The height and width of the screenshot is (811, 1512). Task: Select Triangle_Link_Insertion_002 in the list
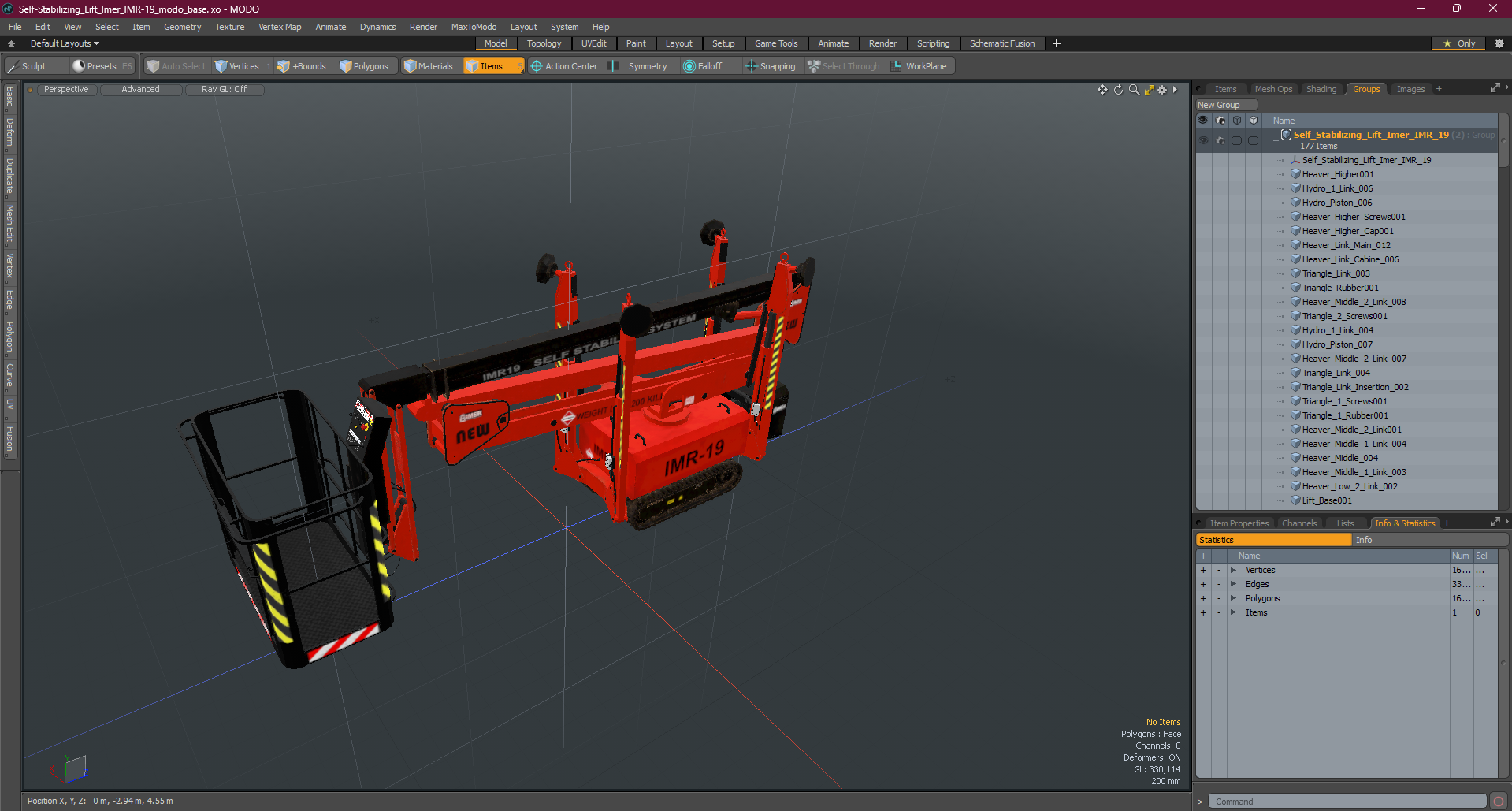tap(1355, 387)
